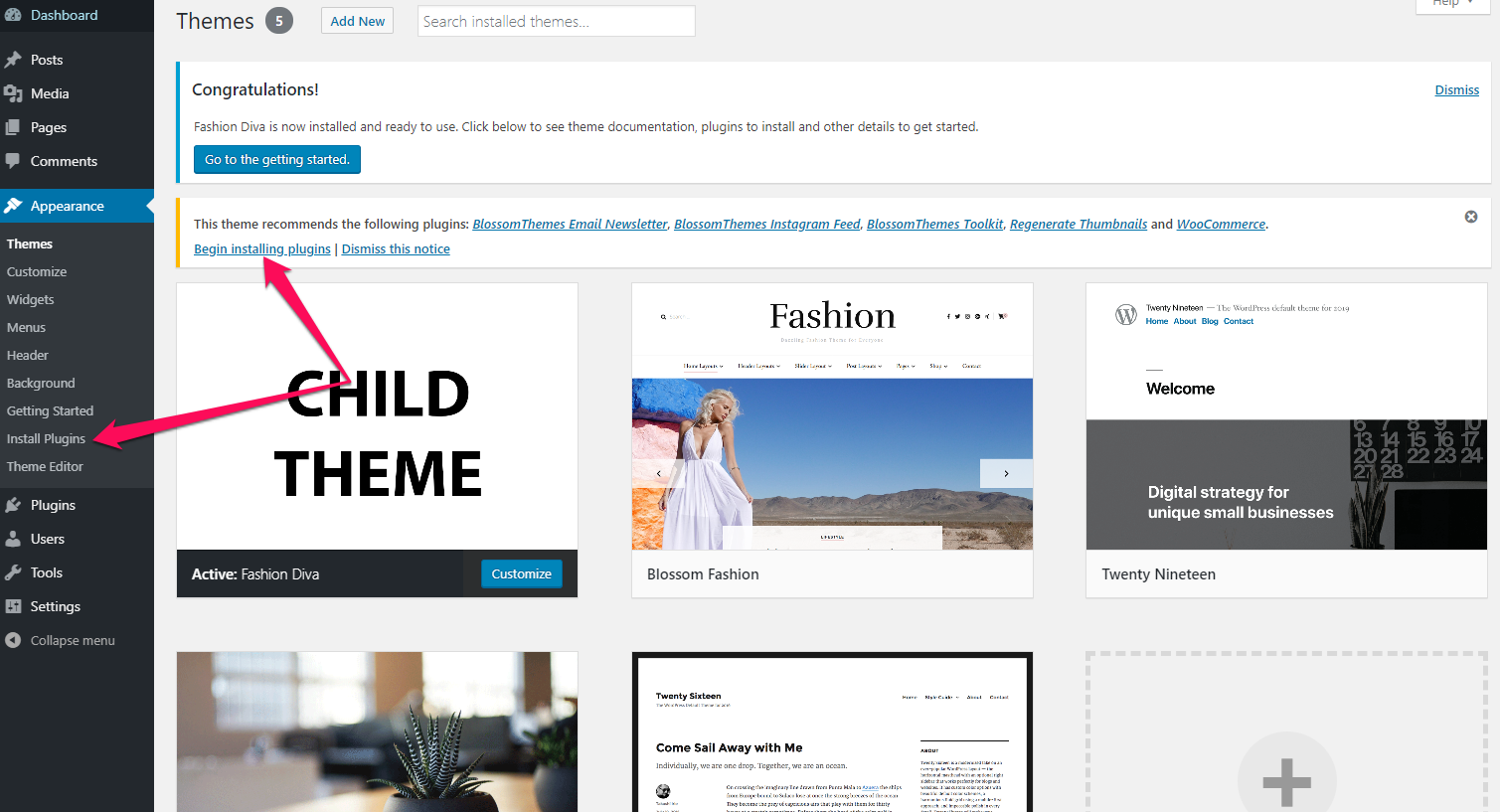
Task: Open BlossomThemes Instagram Feed plugin link
Action: coord(767,224)
